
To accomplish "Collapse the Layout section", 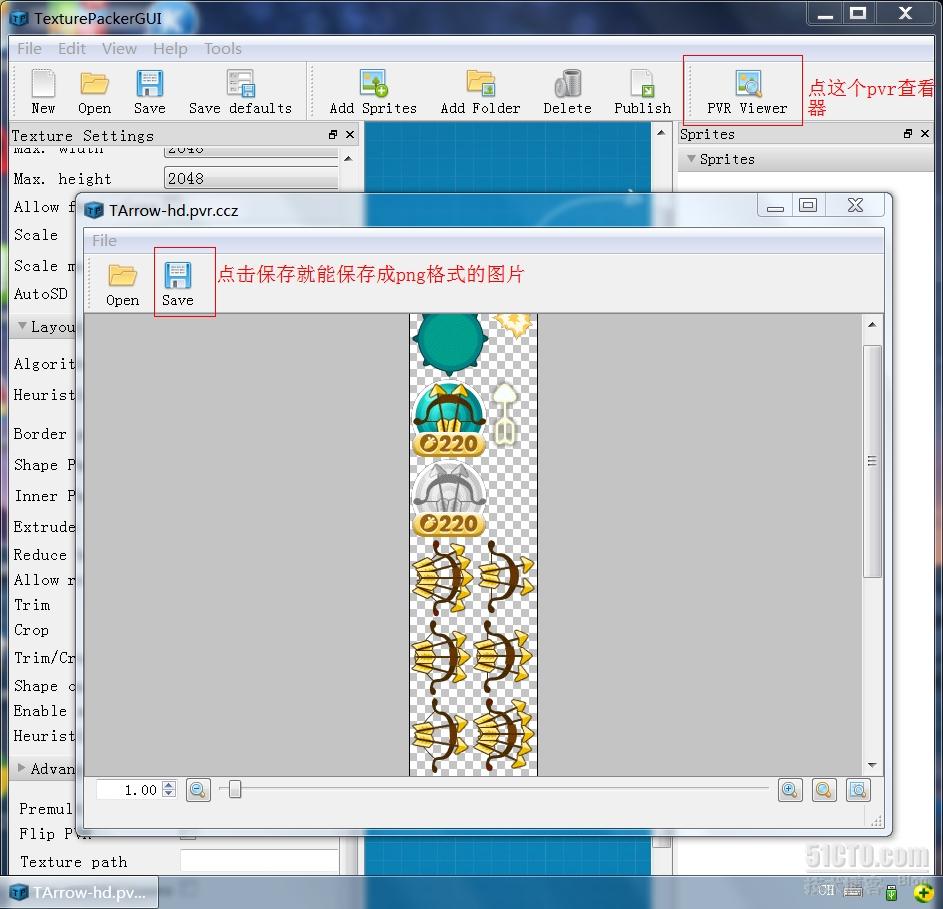I will click(22, 326).
